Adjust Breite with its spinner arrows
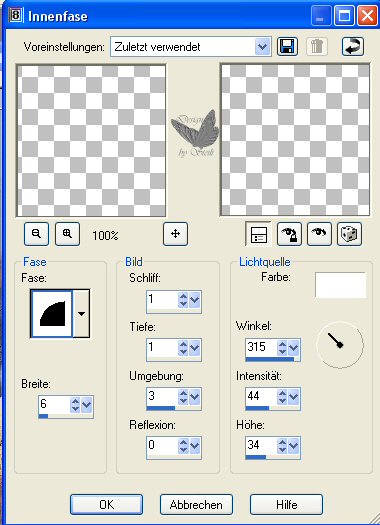Image resolution: width=380 pixels, height=525 pixels. 75,405
